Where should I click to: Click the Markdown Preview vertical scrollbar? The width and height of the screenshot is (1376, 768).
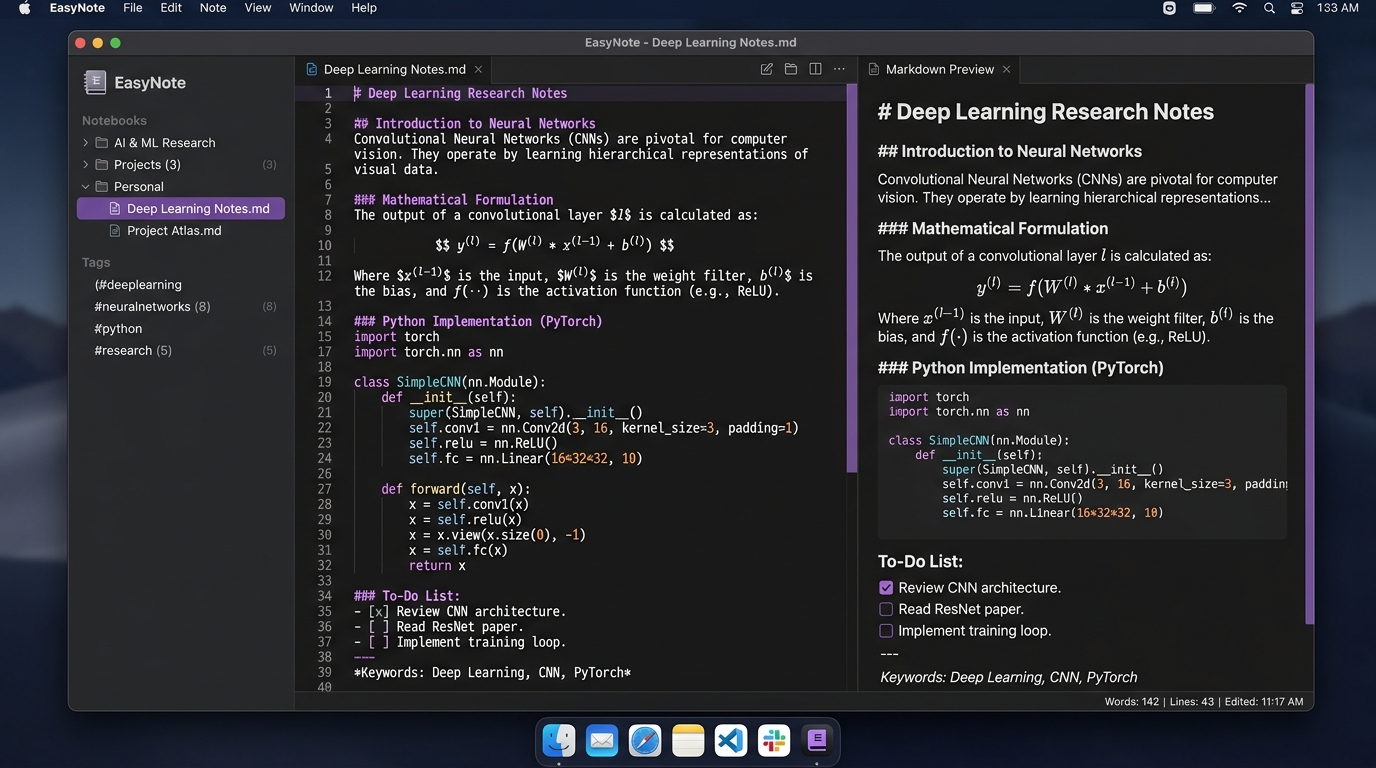point(1309,354)
